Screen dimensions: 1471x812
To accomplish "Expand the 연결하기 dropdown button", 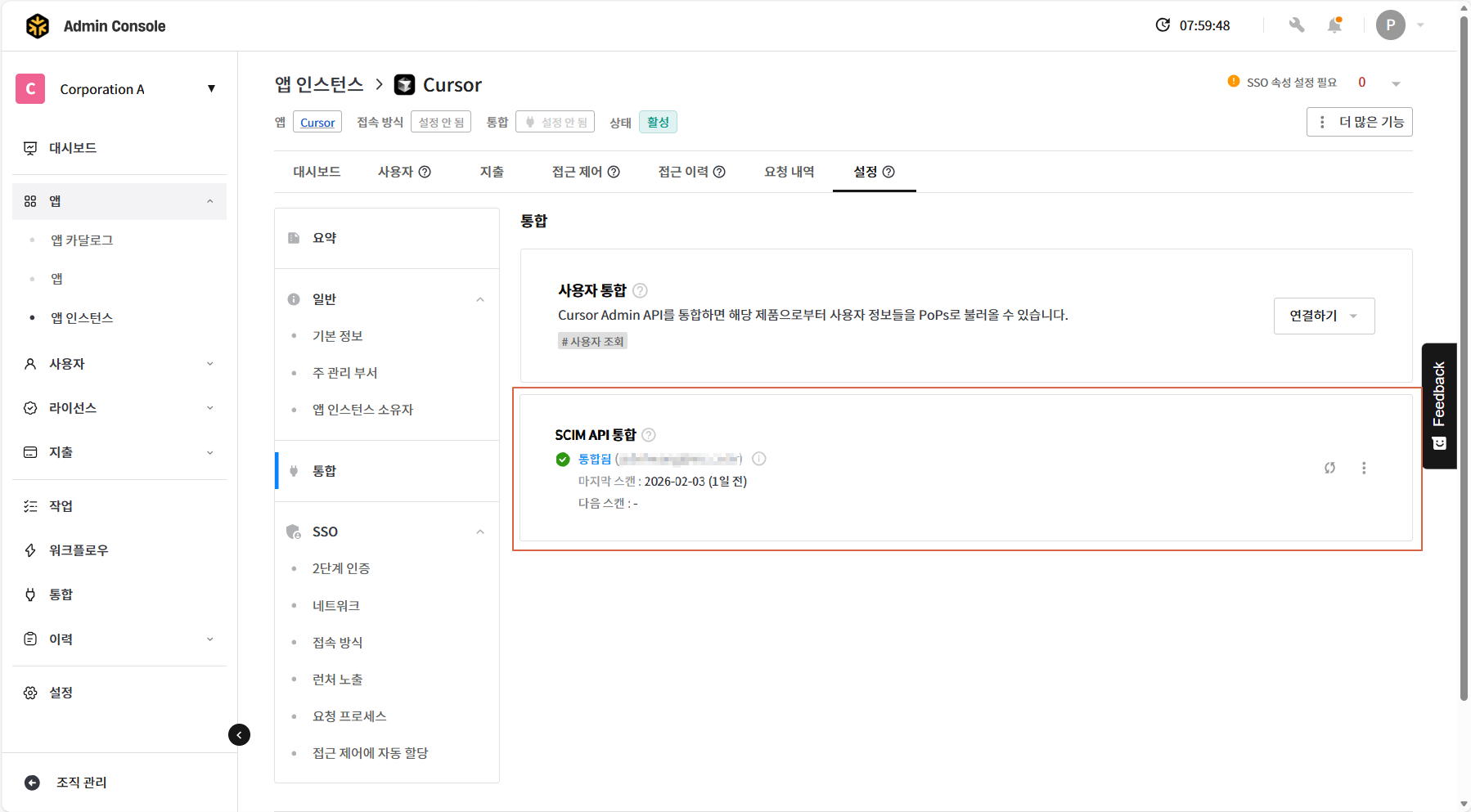I will click(1324, 316).
